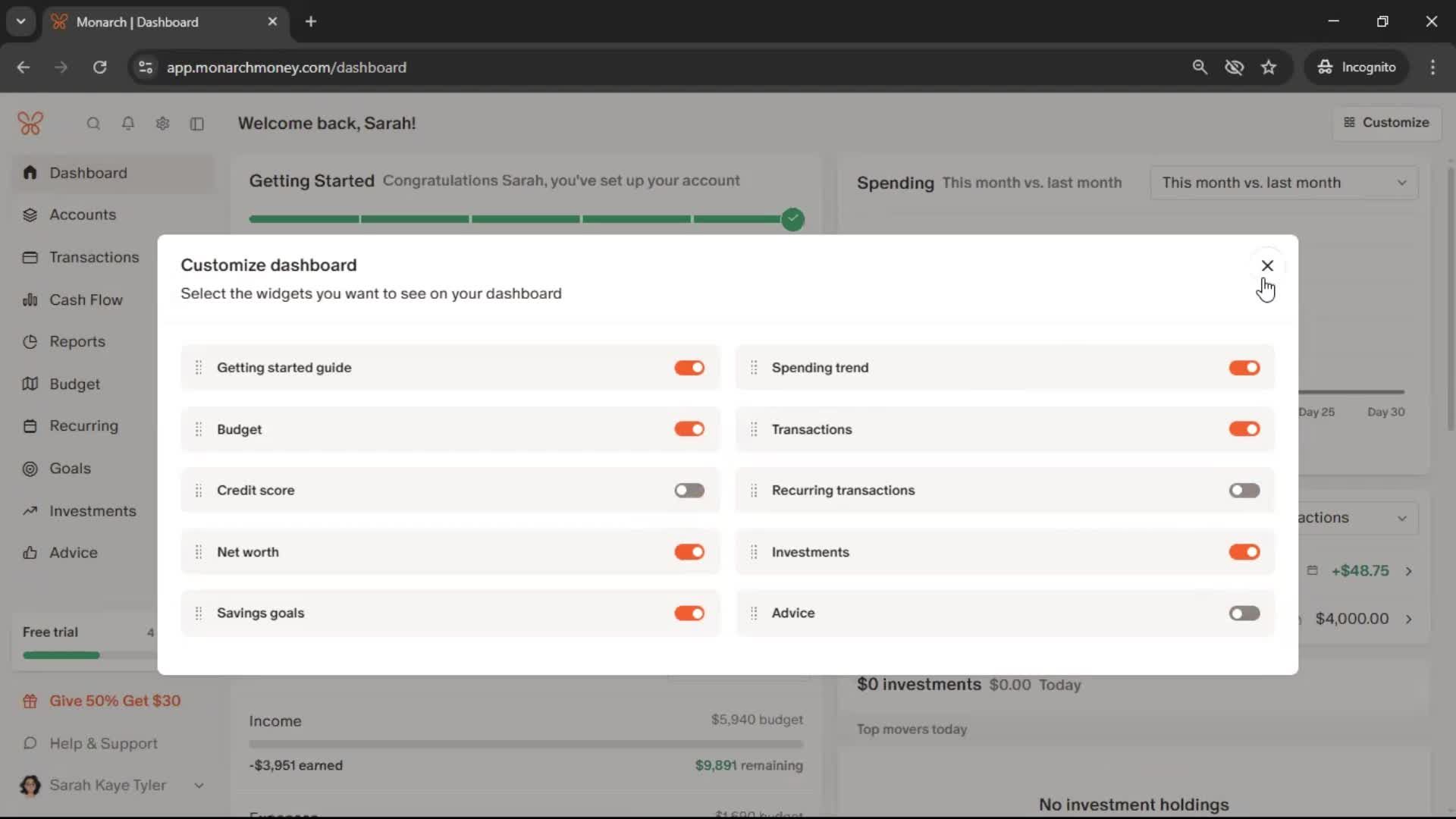Open notifications bell icon
1456x819 pixels.
(128, 124)
